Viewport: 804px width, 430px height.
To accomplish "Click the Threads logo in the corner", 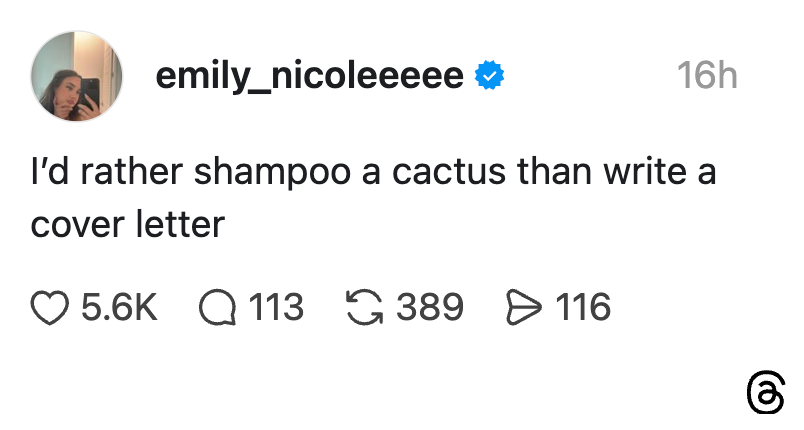I will 765,394.
